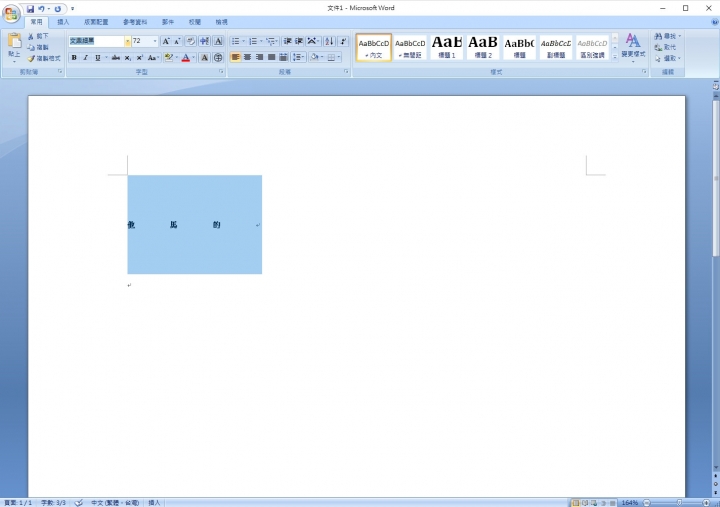Sort the selected text
Screen dimensions: 720x507
coord(329,41)
